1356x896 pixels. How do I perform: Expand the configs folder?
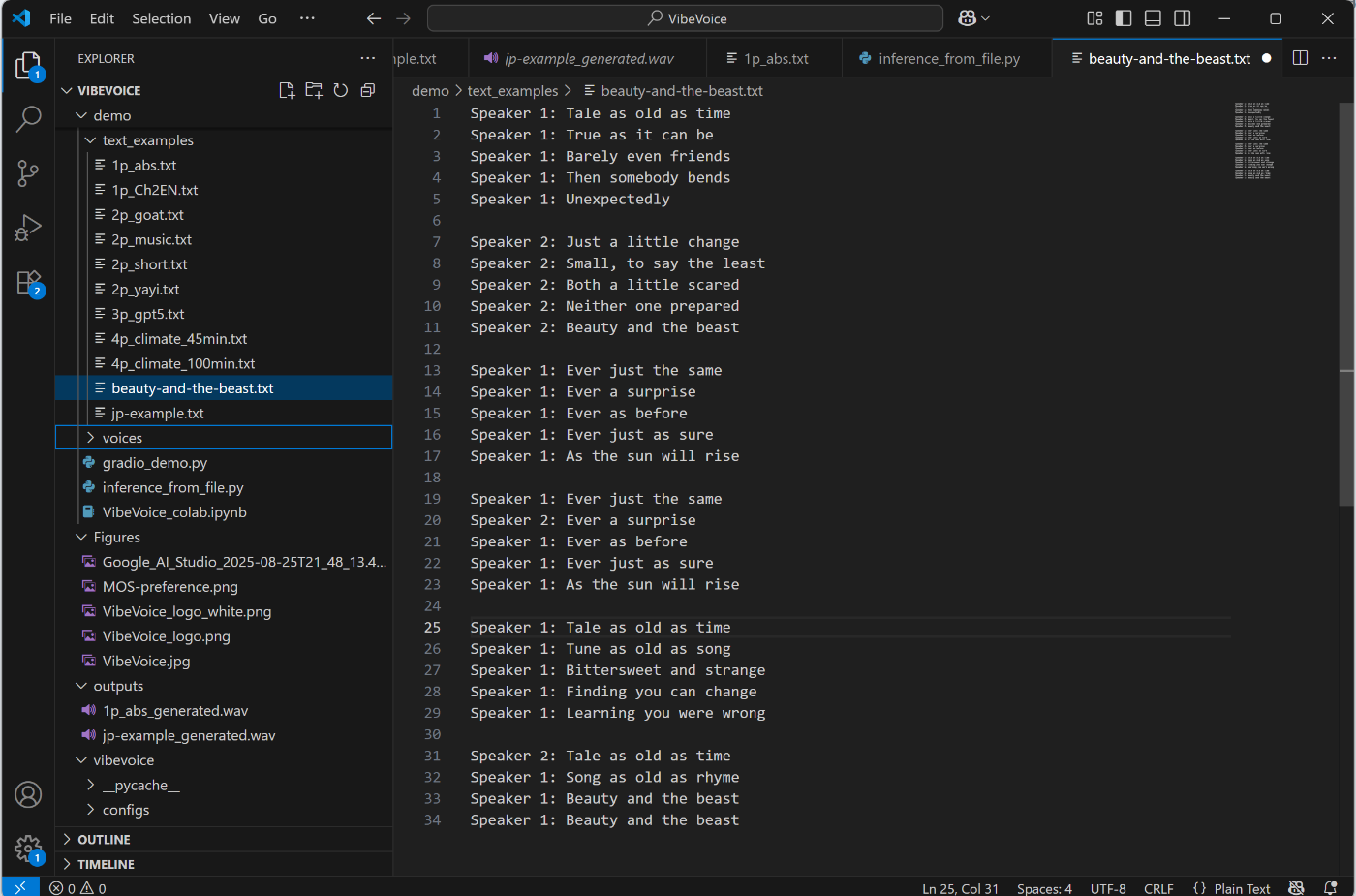[x=91, y=810]
